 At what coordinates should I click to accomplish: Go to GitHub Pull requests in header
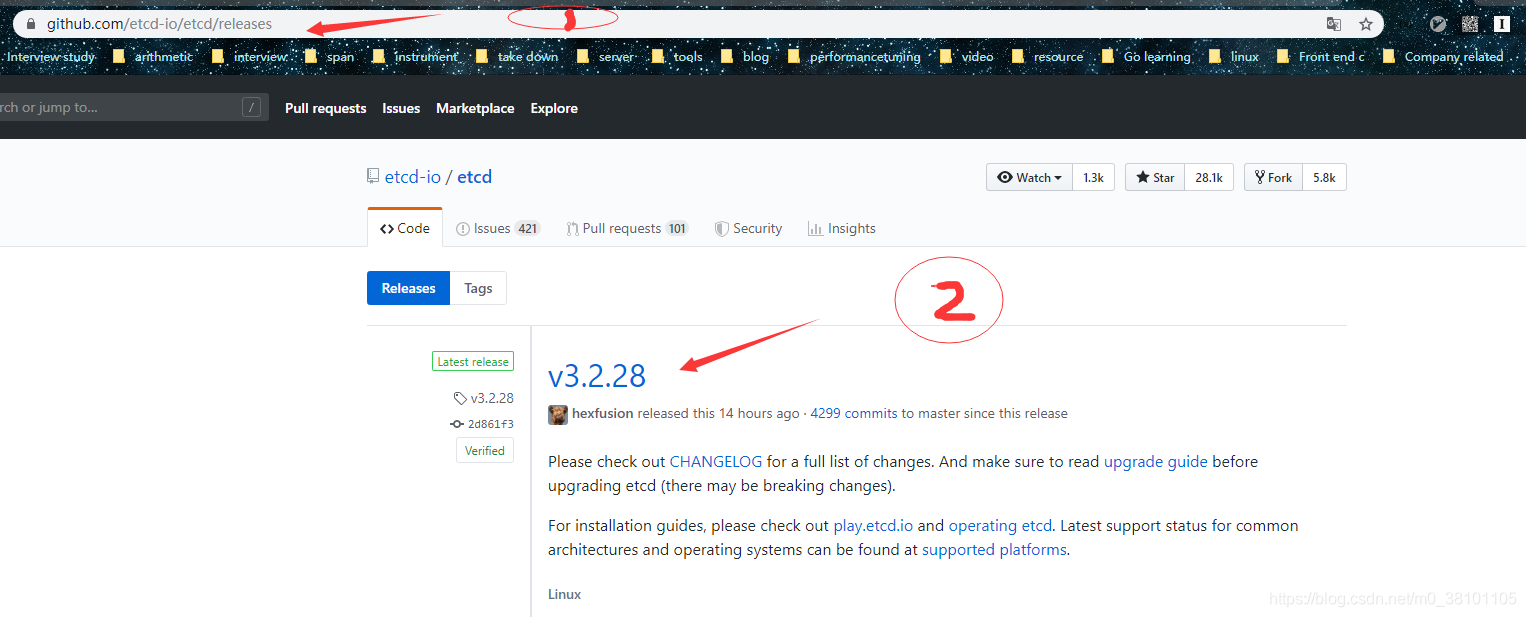(325, 108)
